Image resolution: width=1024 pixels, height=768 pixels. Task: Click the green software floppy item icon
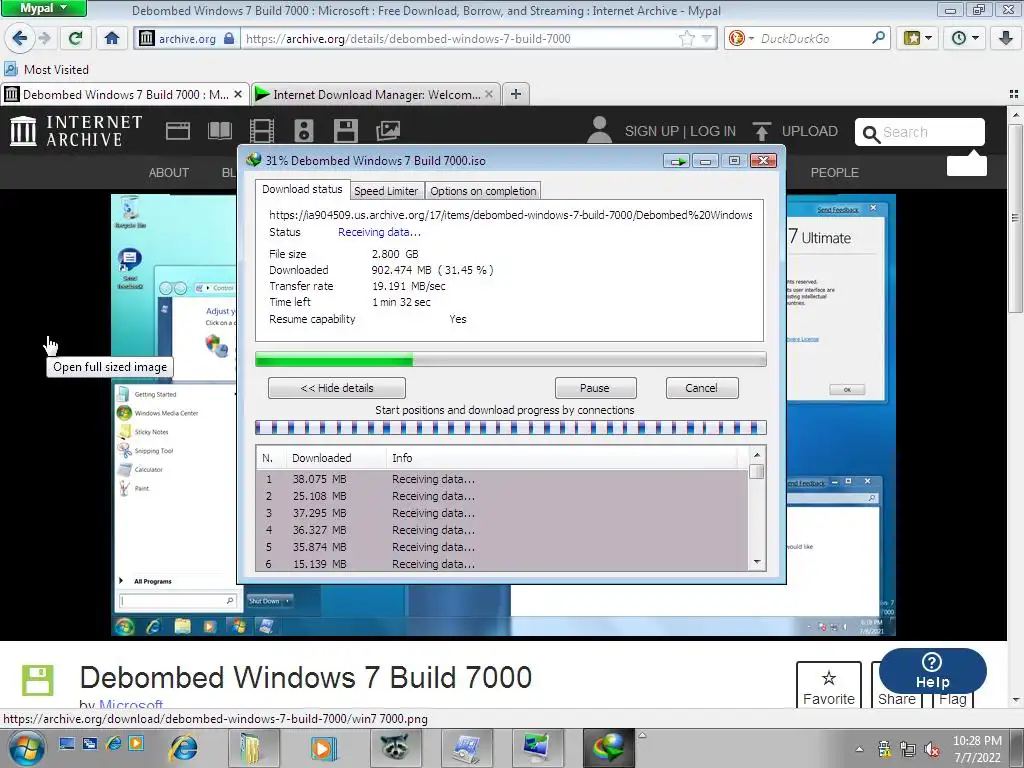click(38, 680)
